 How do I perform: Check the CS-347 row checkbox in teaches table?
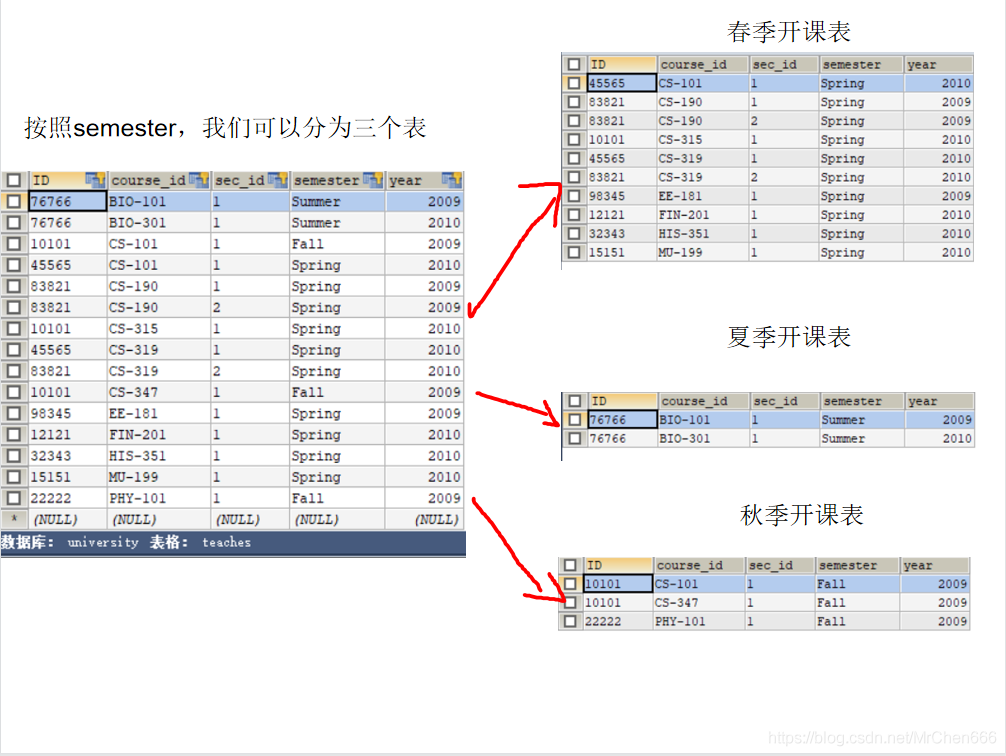click(x=13, y=392)
